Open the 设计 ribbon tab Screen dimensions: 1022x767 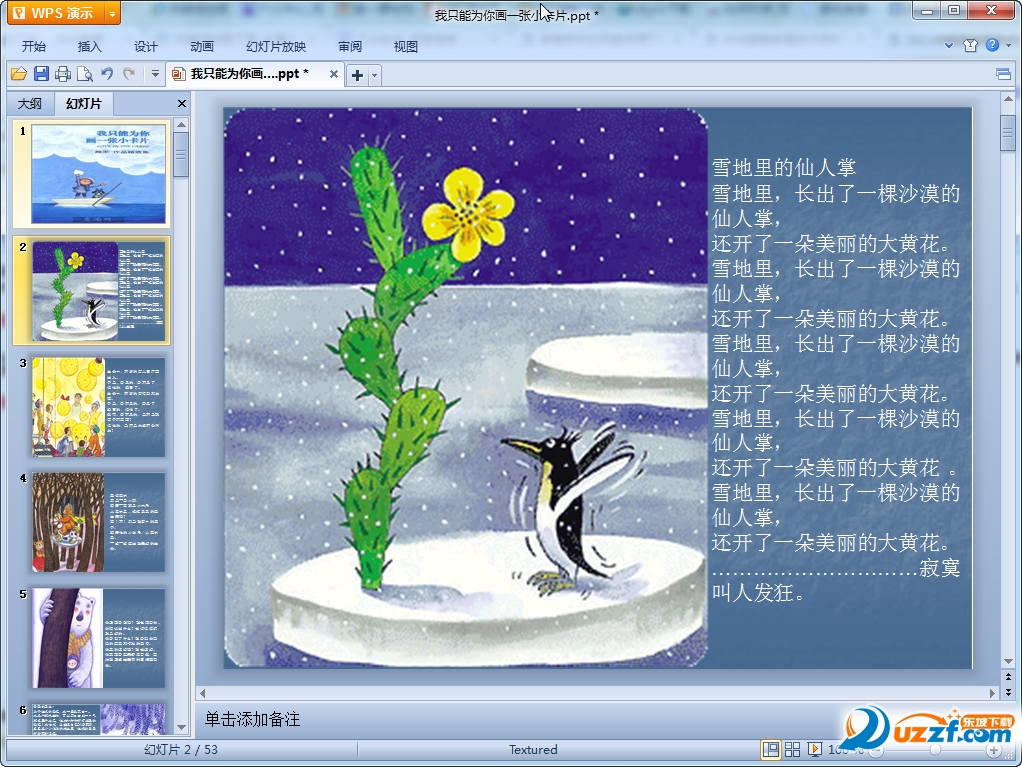[x=146, y=46]
